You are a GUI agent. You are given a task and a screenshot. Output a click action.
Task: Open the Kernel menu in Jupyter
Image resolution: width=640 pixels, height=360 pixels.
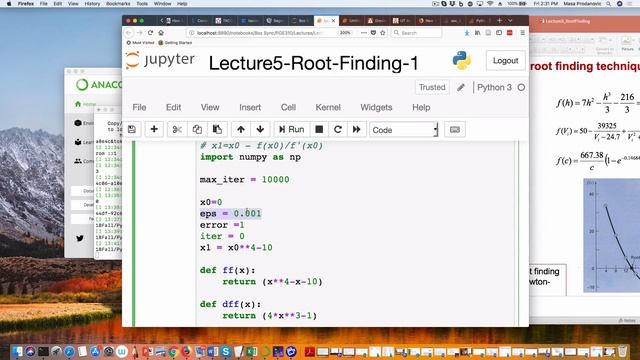pos(328,107)
